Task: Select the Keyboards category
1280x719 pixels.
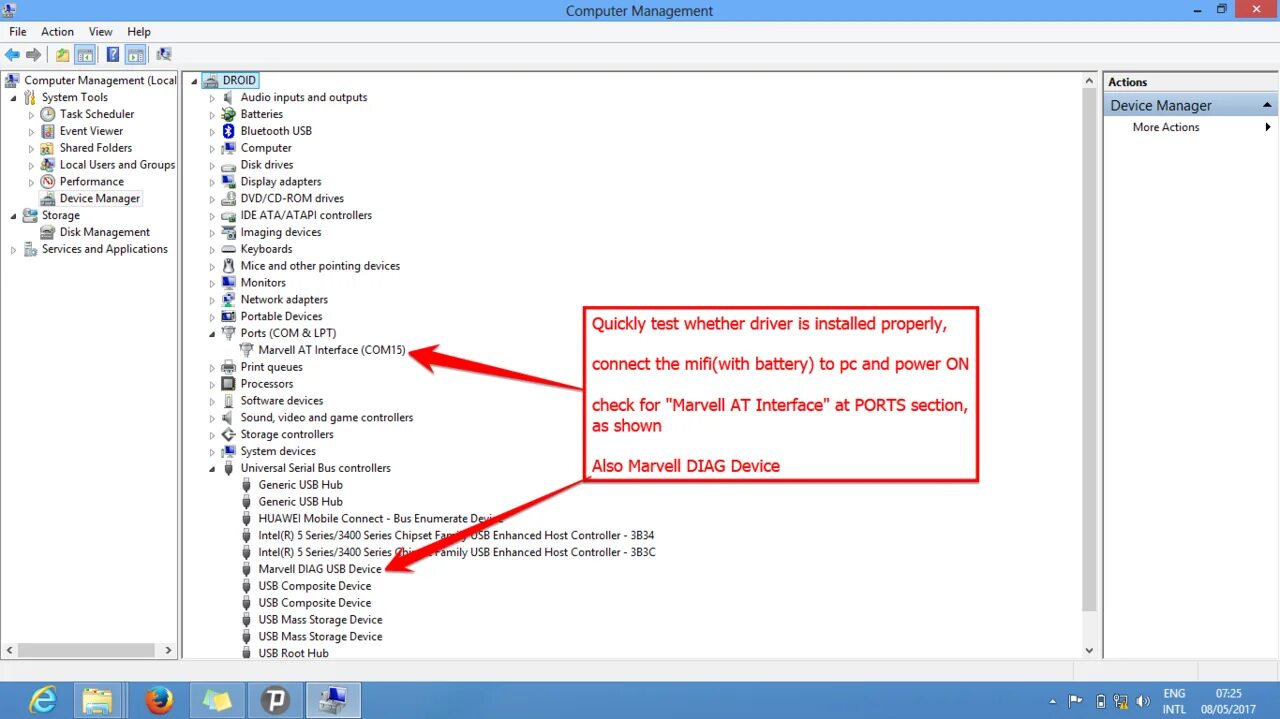Action: pos(266,249)
